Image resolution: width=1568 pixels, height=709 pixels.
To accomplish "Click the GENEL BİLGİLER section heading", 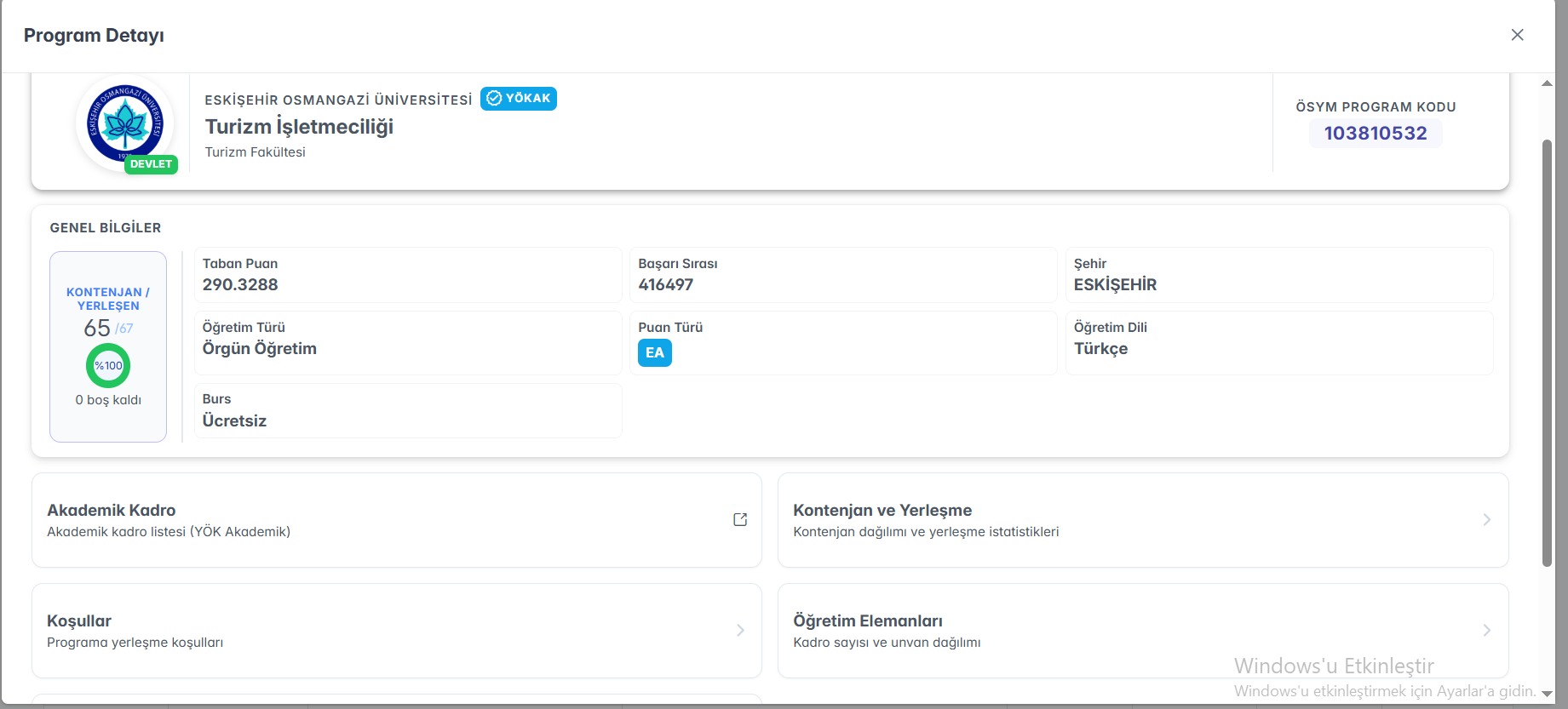I will pyautogui.click(x=106, y=228).
